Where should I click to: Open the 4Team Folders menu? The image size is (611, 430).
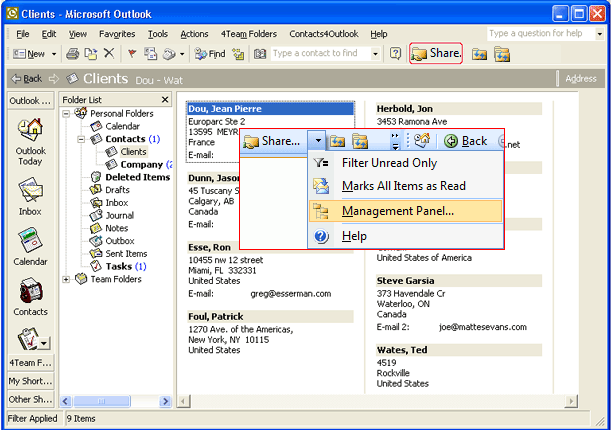[249, 34]
